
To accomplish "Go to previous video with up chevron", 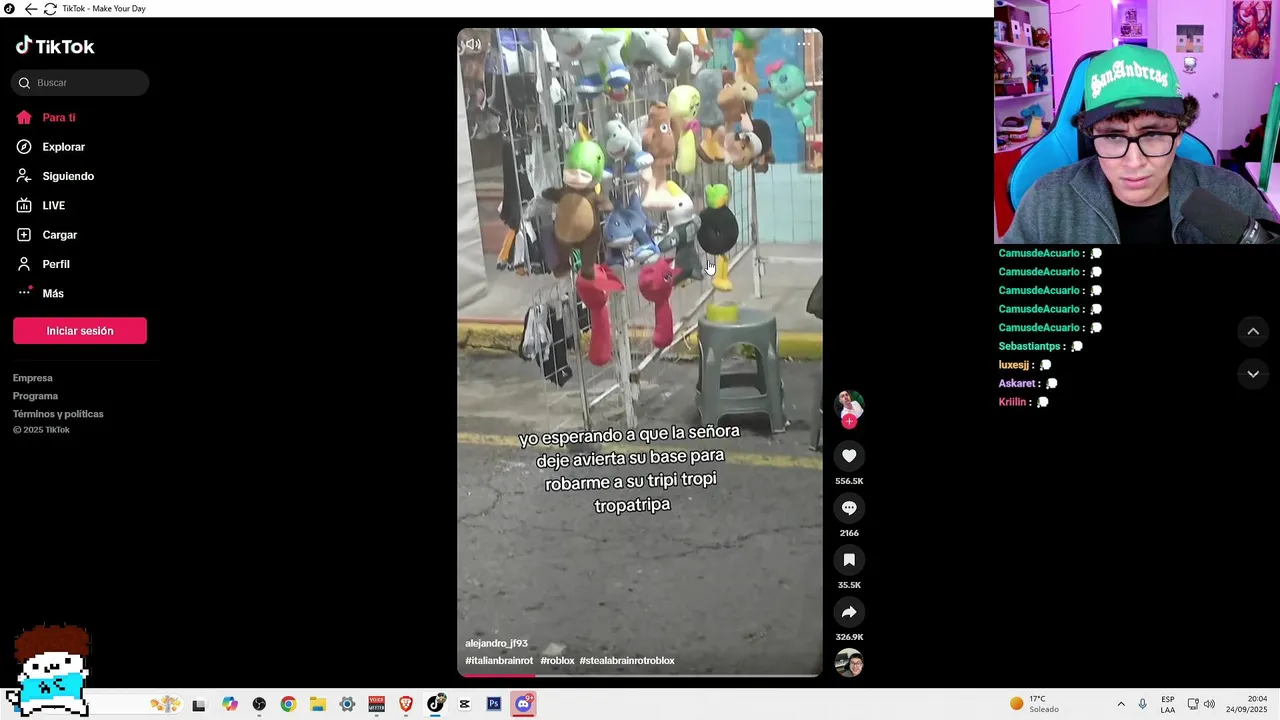I will click(x=1253, y=331).
